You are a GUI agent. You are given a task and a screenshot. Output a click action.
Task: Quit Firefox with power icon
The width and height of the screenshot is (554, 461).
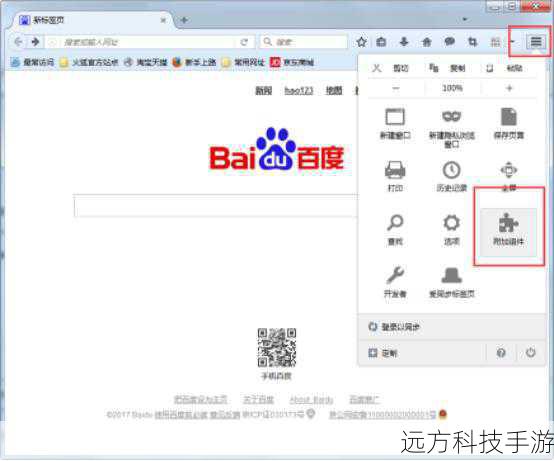click(x=530, y=353)
